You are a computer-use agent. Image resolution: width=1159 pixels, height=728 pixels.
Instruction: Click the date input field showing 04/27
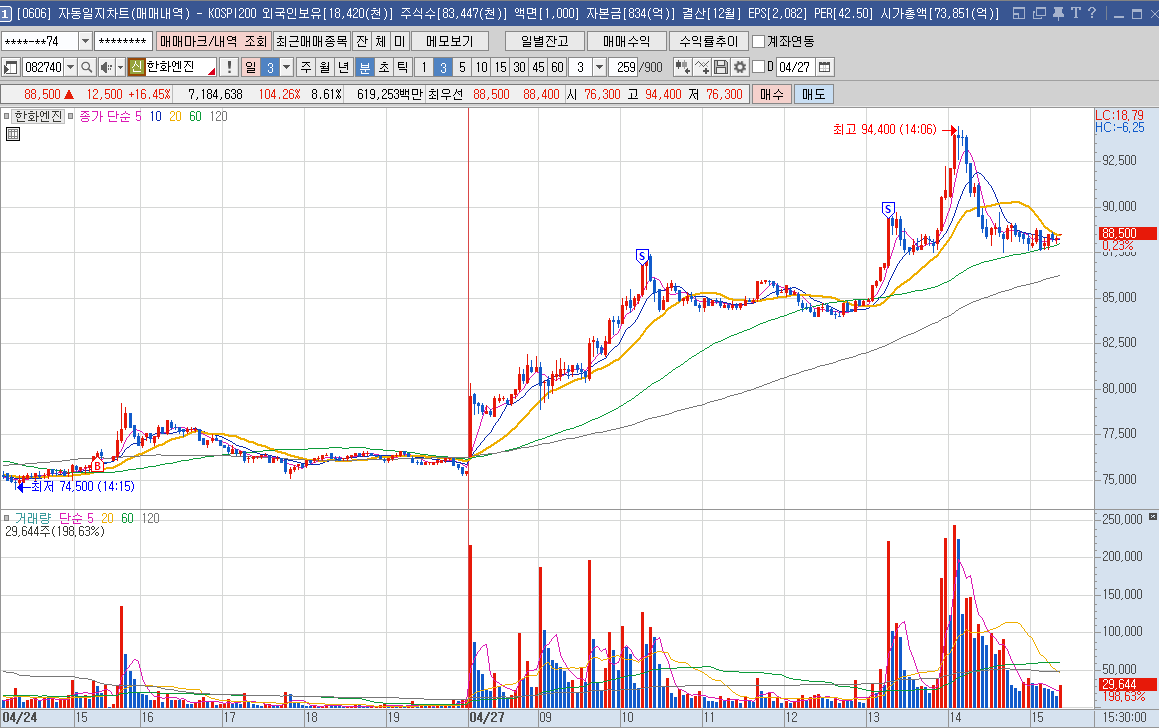point(795,67)
